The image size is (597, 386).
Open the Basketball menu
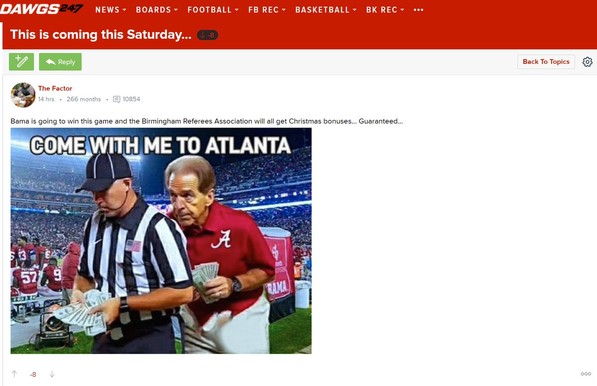(x=326, y=10)
